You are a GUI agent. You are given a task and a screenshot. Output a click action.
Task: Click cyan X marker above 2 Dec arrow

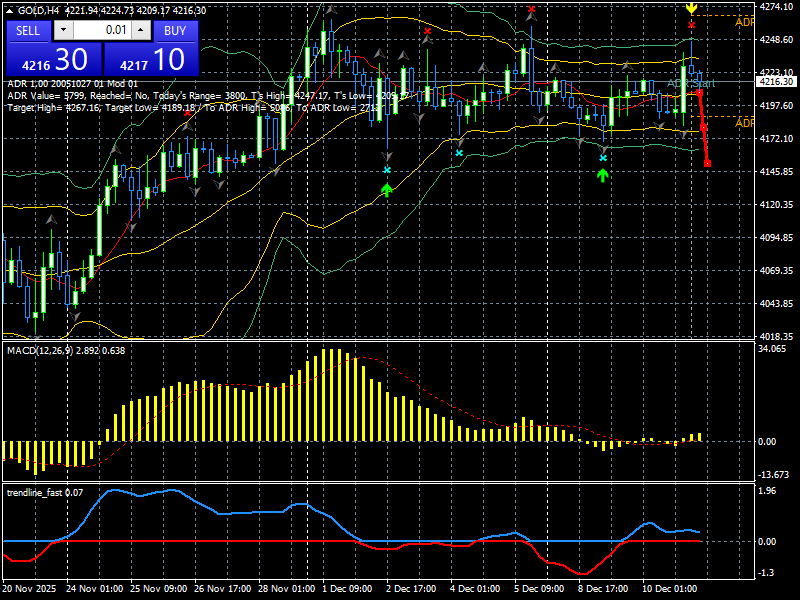pos(387,170)
